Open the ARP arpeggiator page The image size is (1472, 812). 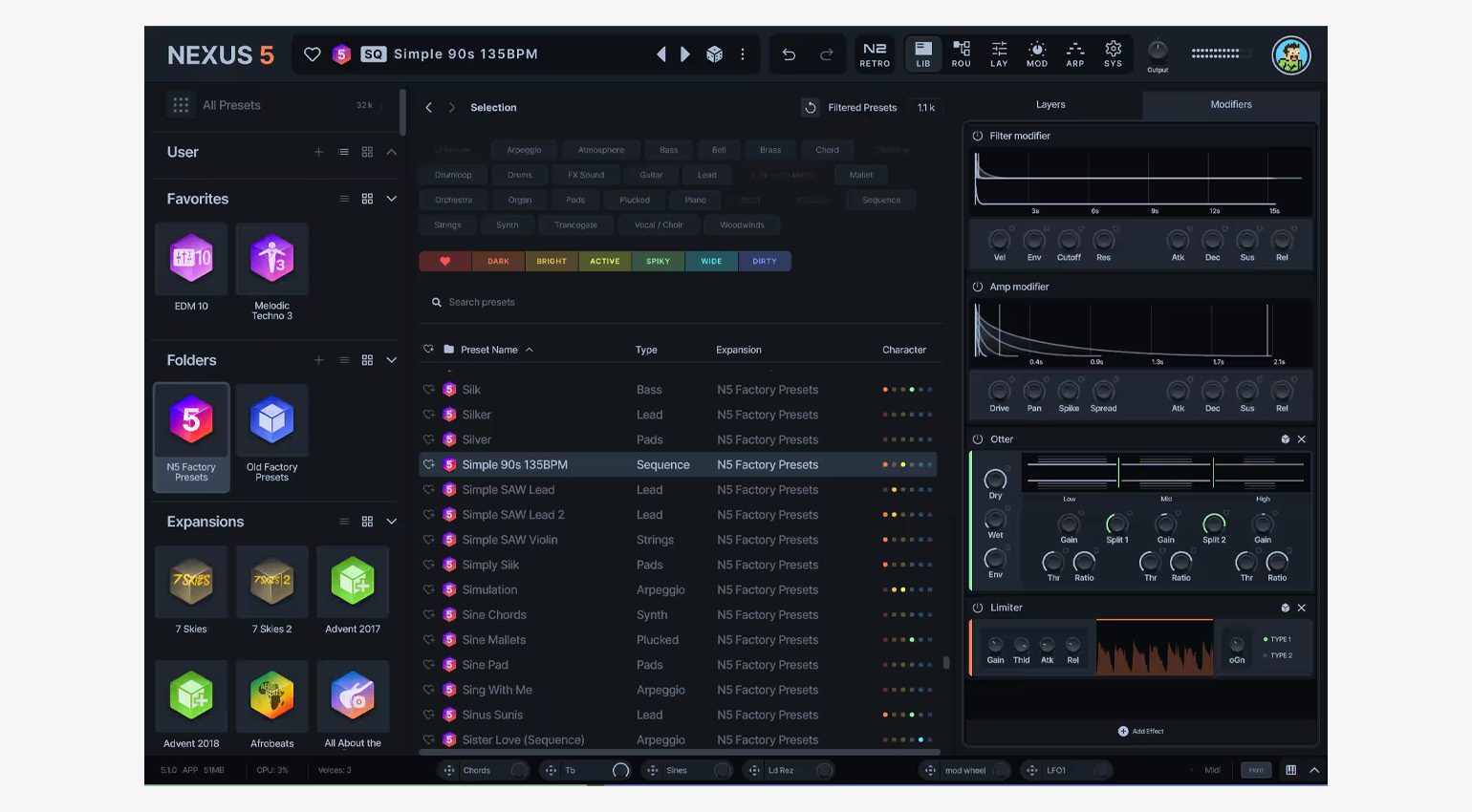click(x=1075, y=54)
